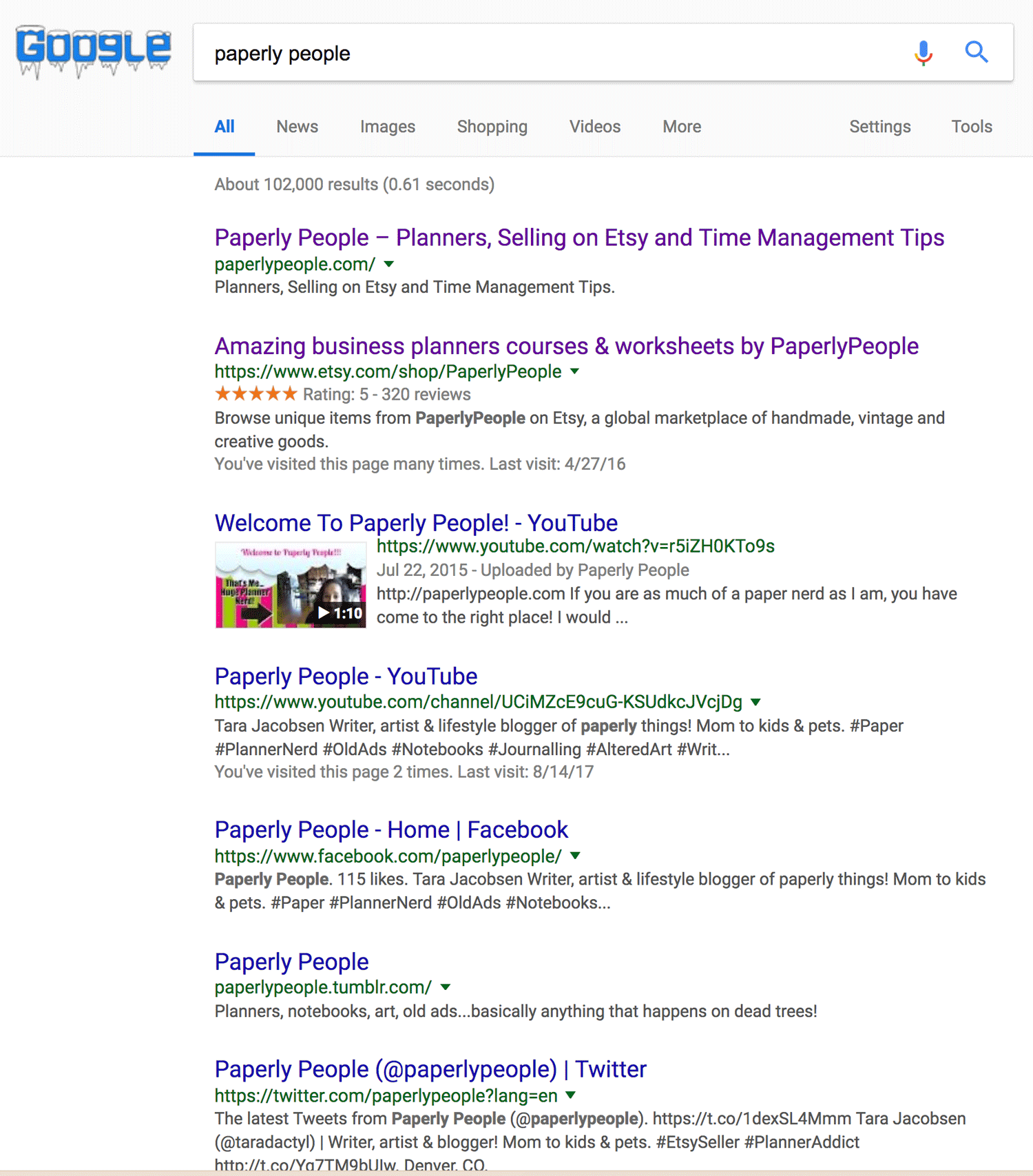Expand the dropdown arrow next to paperlypeople.com/
Image resolution: width=1033 pixels, height=1176 pixels.
point(389,265)
